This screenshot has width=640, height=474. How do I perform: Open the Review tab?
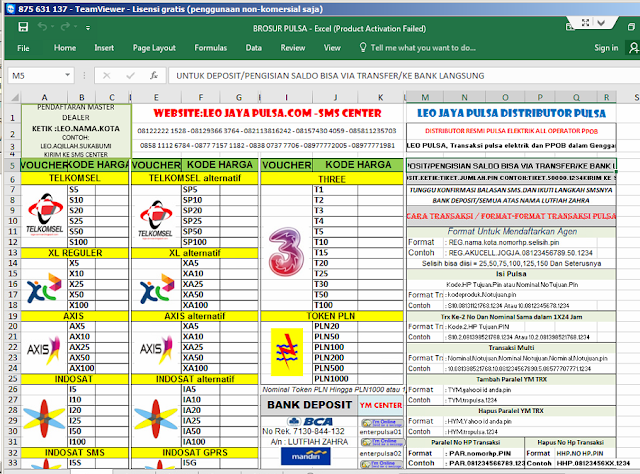tap(293, 48)
